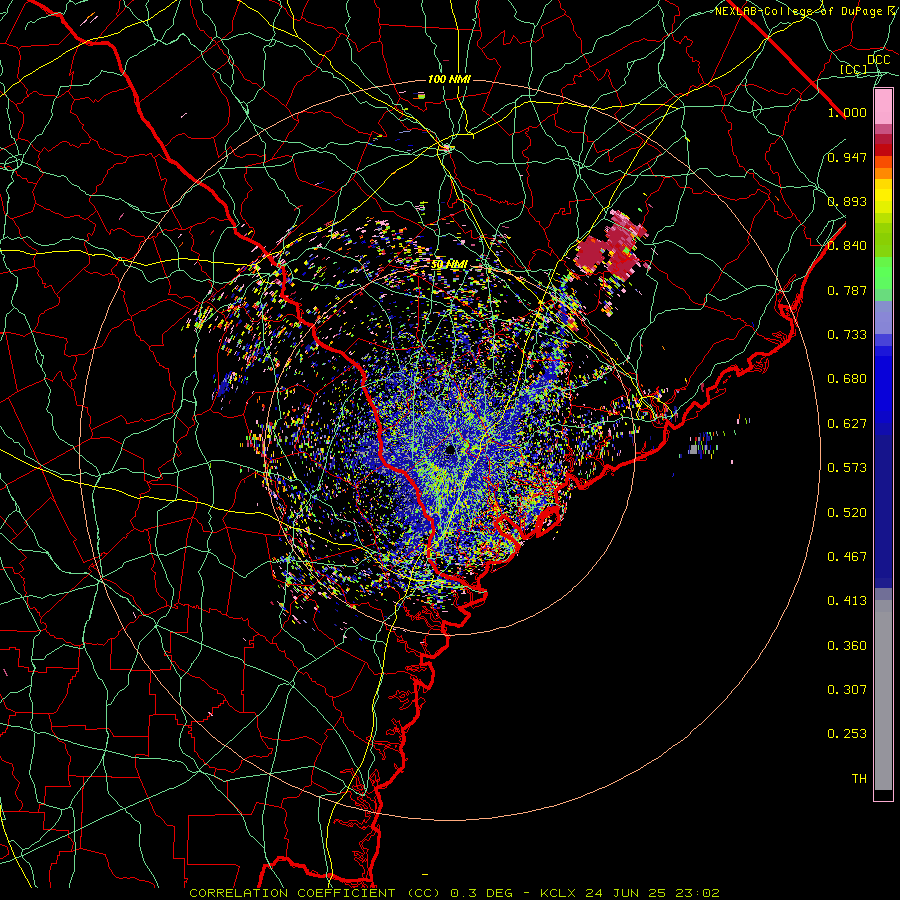
Task: Click the 0.467 scale value
Action: (x=847, y=557)
